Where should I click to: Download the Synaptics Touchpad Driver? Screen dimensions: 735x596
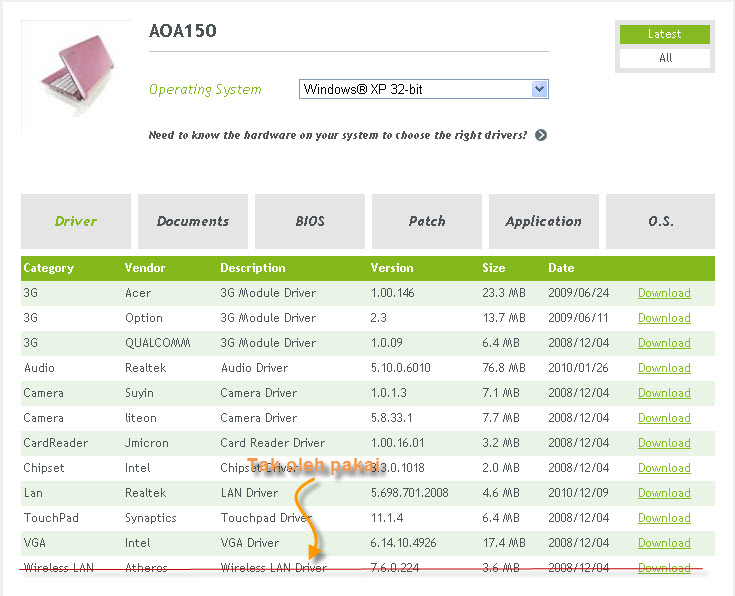click(664, 518)
